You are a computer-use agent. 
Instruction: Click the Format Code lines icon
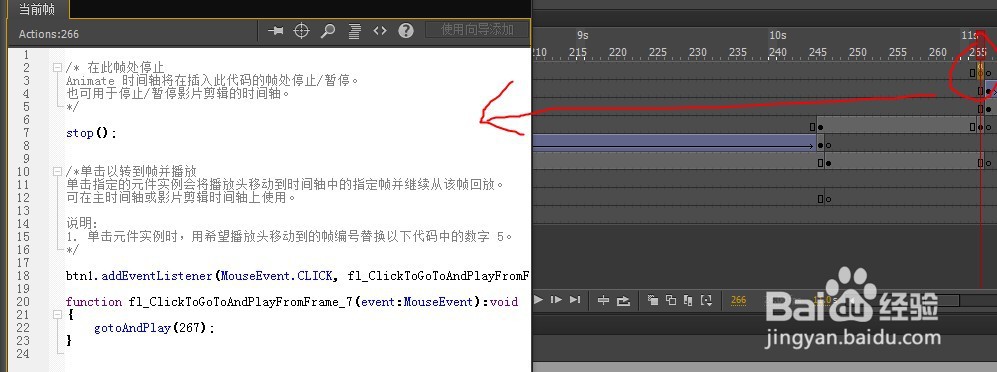point(355,31)
